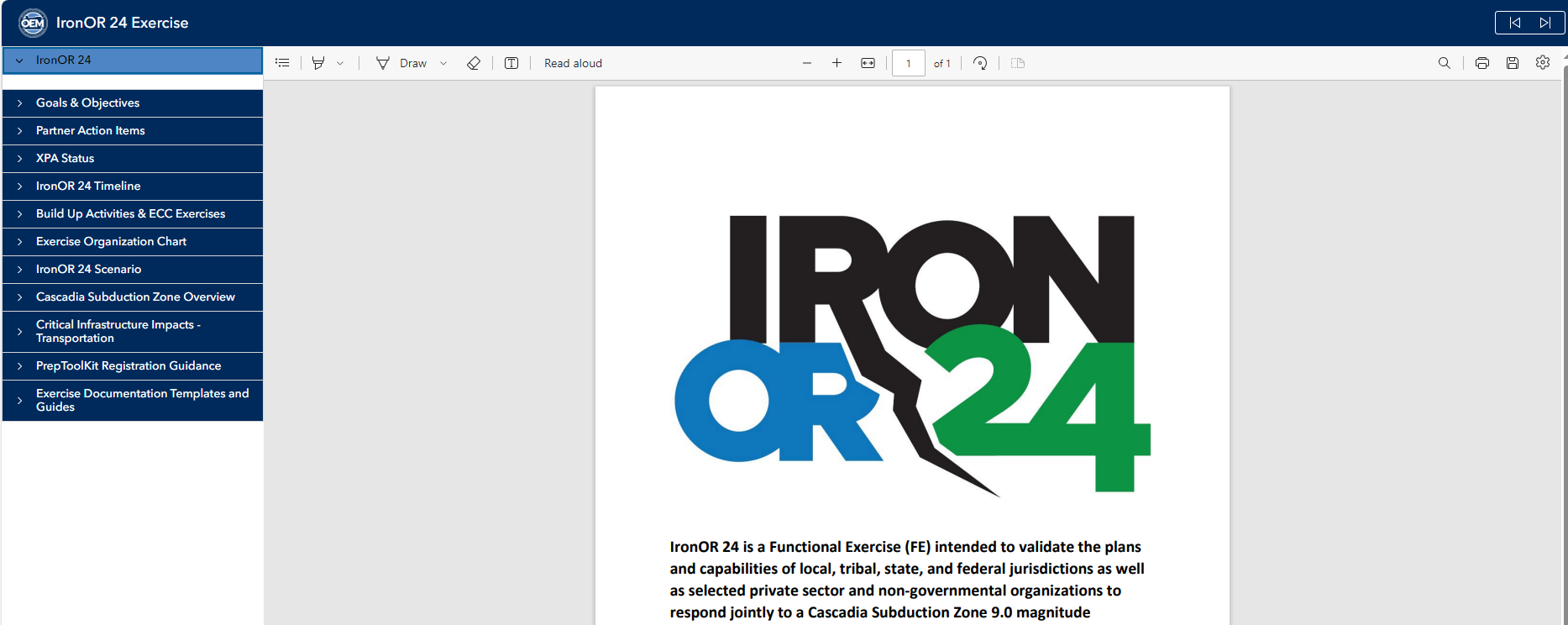Collapse the IronOR 24 section

(19, 60)
